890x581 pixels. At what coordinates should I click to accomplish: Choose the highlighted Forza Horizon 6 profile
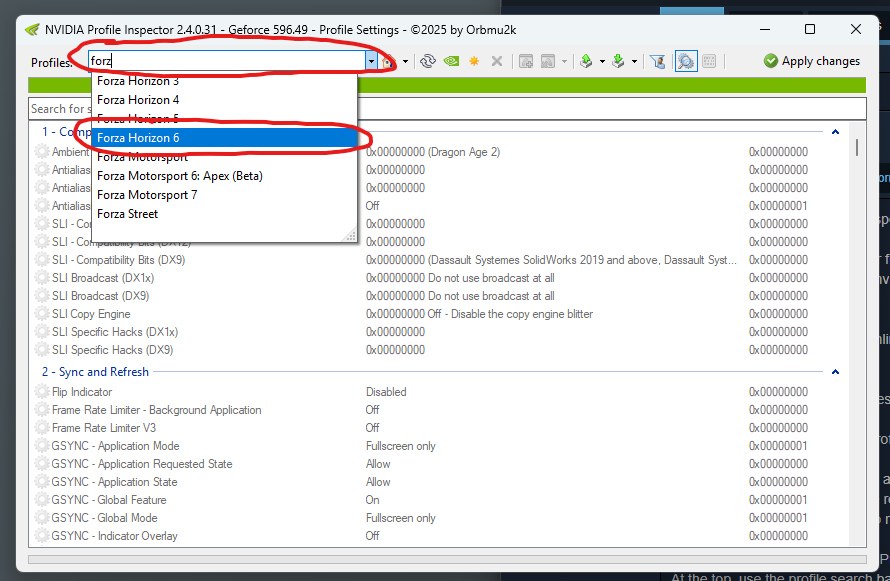point(224,138)
